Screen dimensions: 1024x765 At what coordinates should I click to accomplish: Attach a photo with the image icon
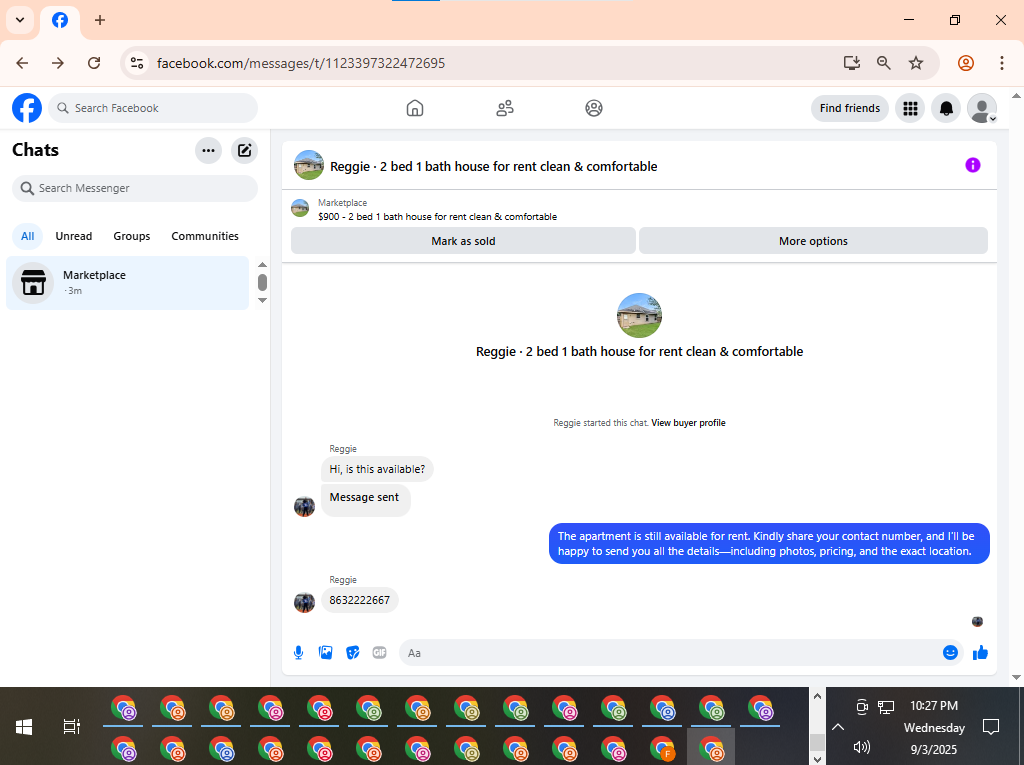pos(325,653)
